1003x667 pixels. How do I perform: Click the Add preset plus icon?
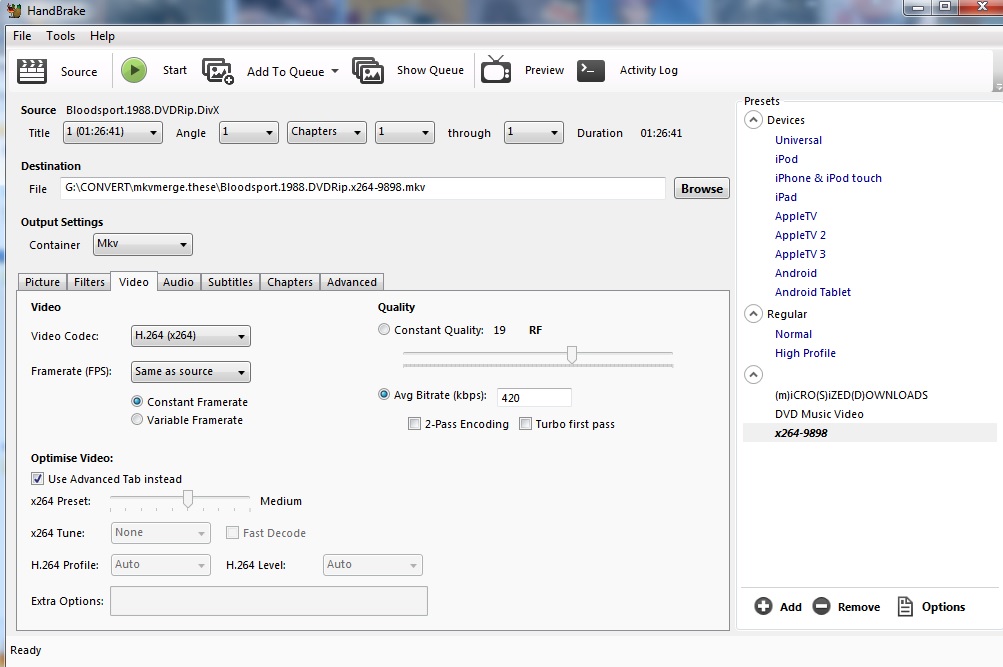tap(763, 606)
